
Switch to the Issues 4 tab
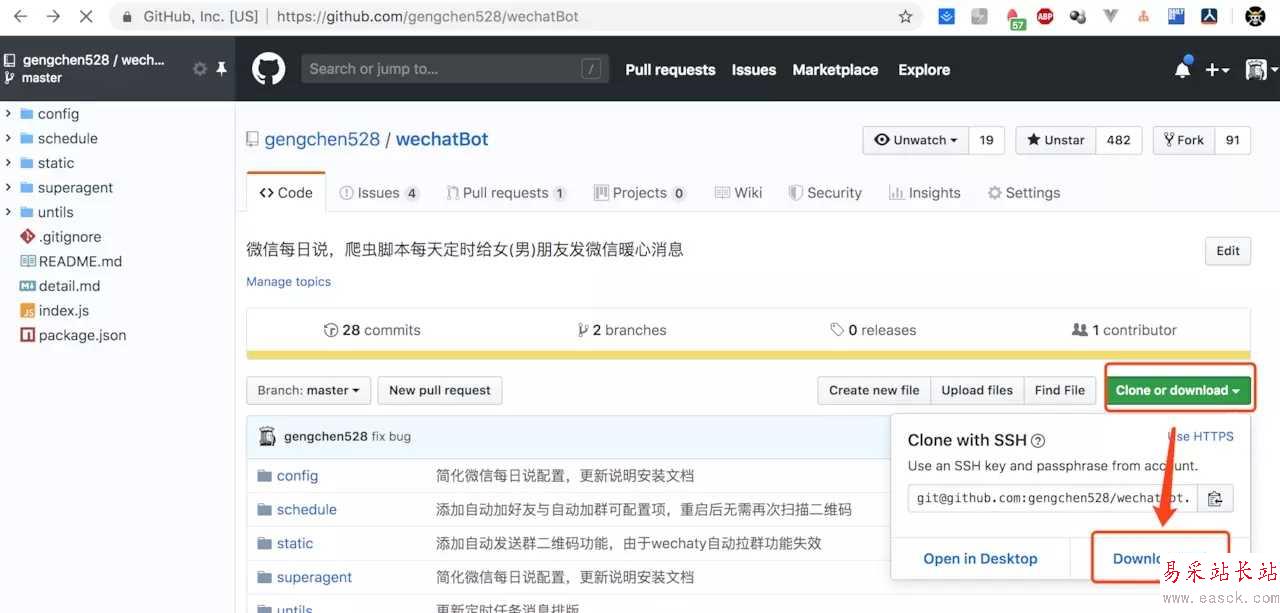click(379, 193)
